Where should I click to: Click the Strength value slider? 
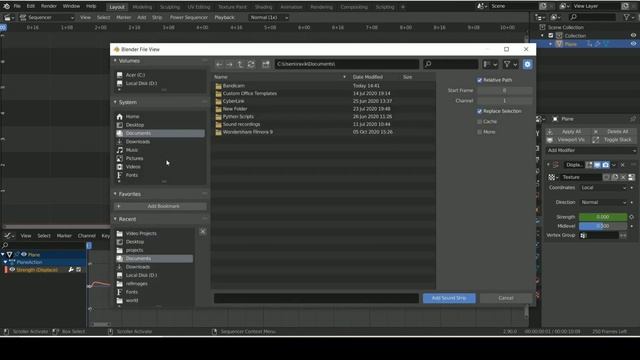(603, 217)
